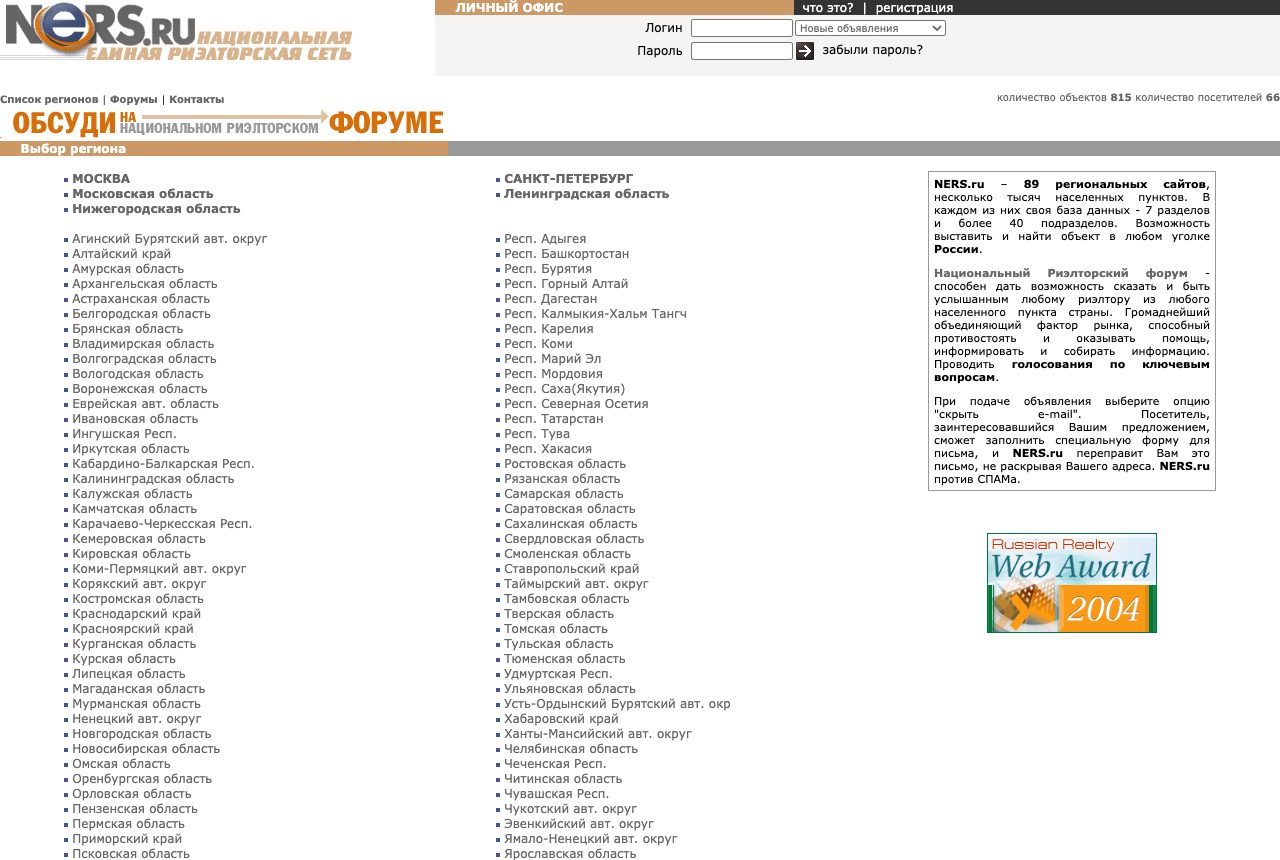Open Алтайский край region
Viewport: 1280px width, 860px height.
point(122,254)
